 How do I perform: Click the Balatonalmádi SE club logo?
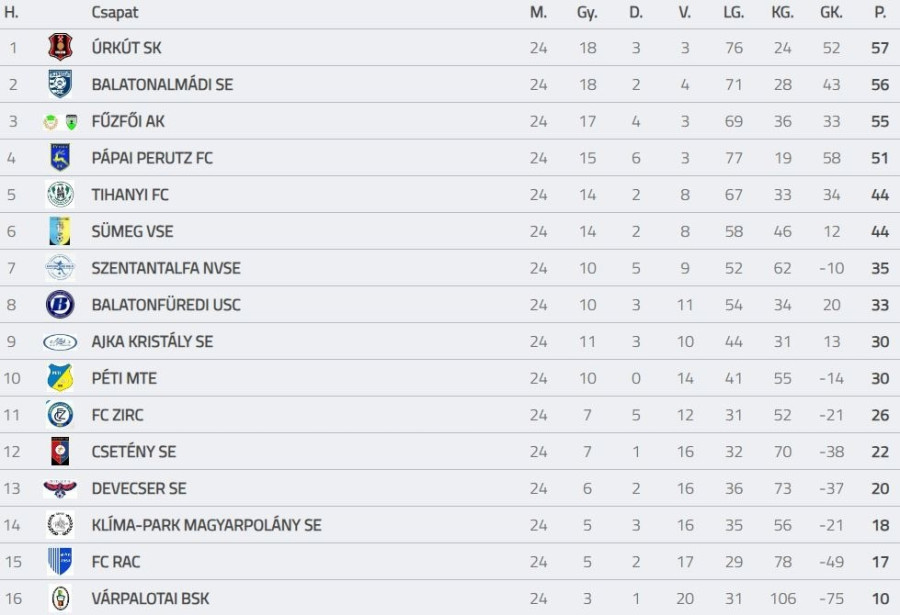(x=60, y=84)
